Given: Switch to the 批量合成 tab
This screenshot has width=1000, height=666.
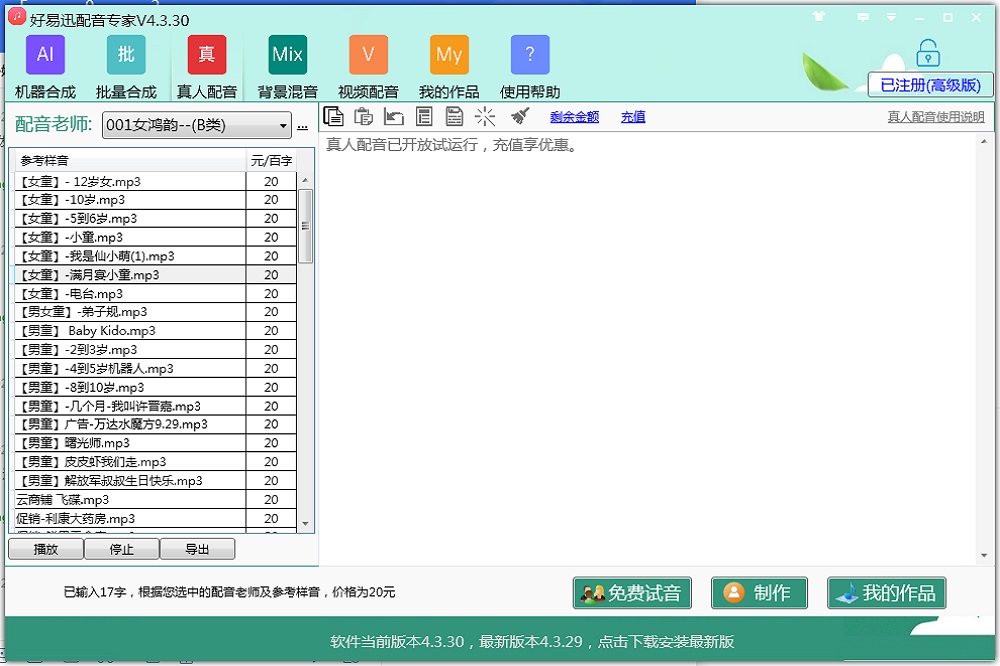Looking at the screenshot, I should (x=126, y=68).
